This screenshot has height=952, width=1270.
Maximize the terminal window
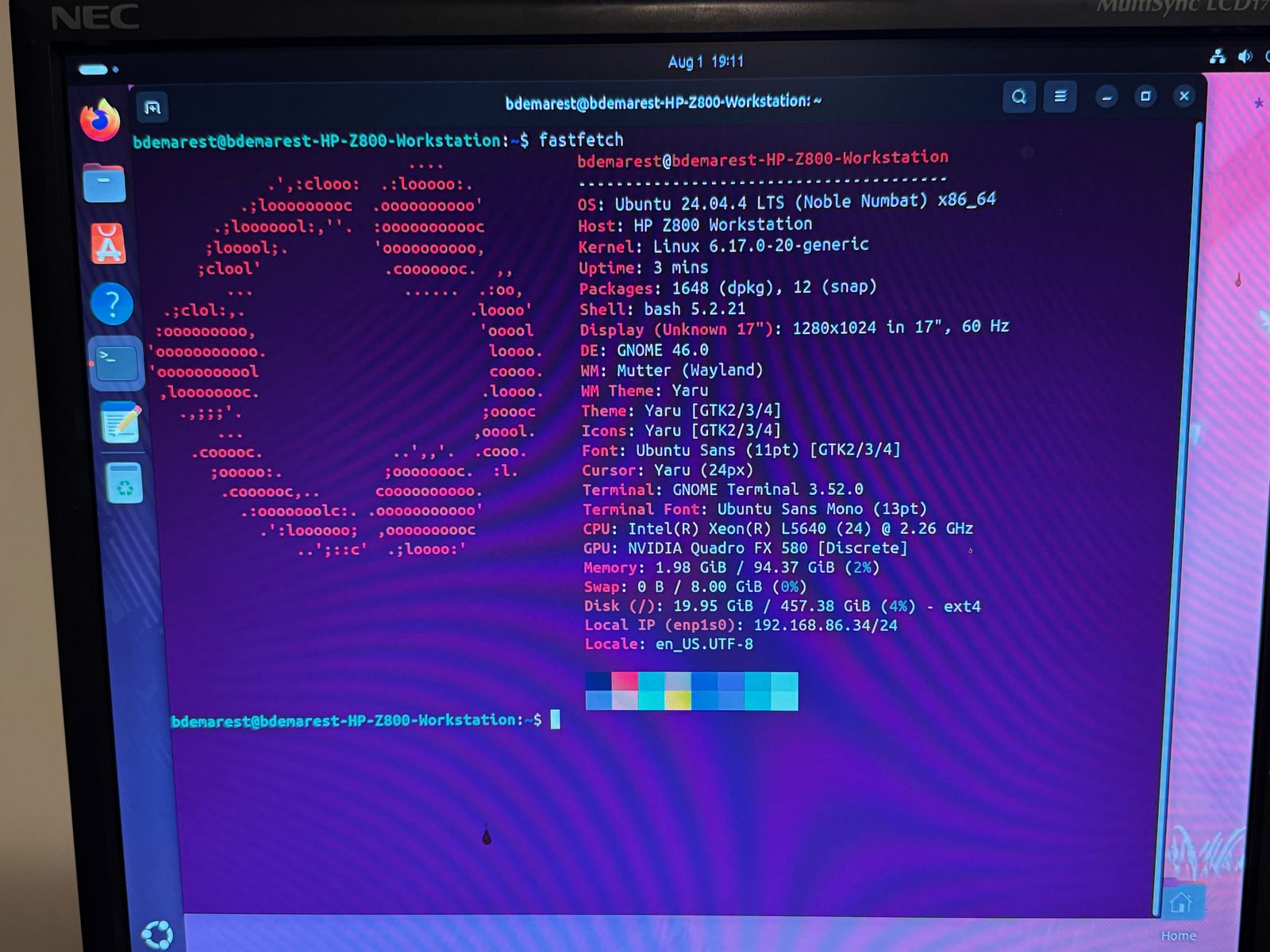(x=1145, y=96)
